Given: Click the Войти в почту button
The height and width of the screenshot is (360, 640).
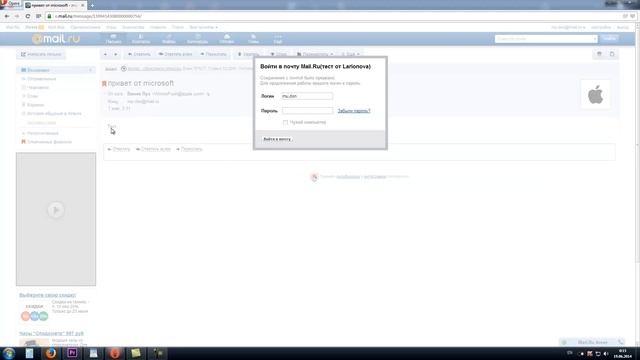Looking at the screenshot, I should coord(277,139).
